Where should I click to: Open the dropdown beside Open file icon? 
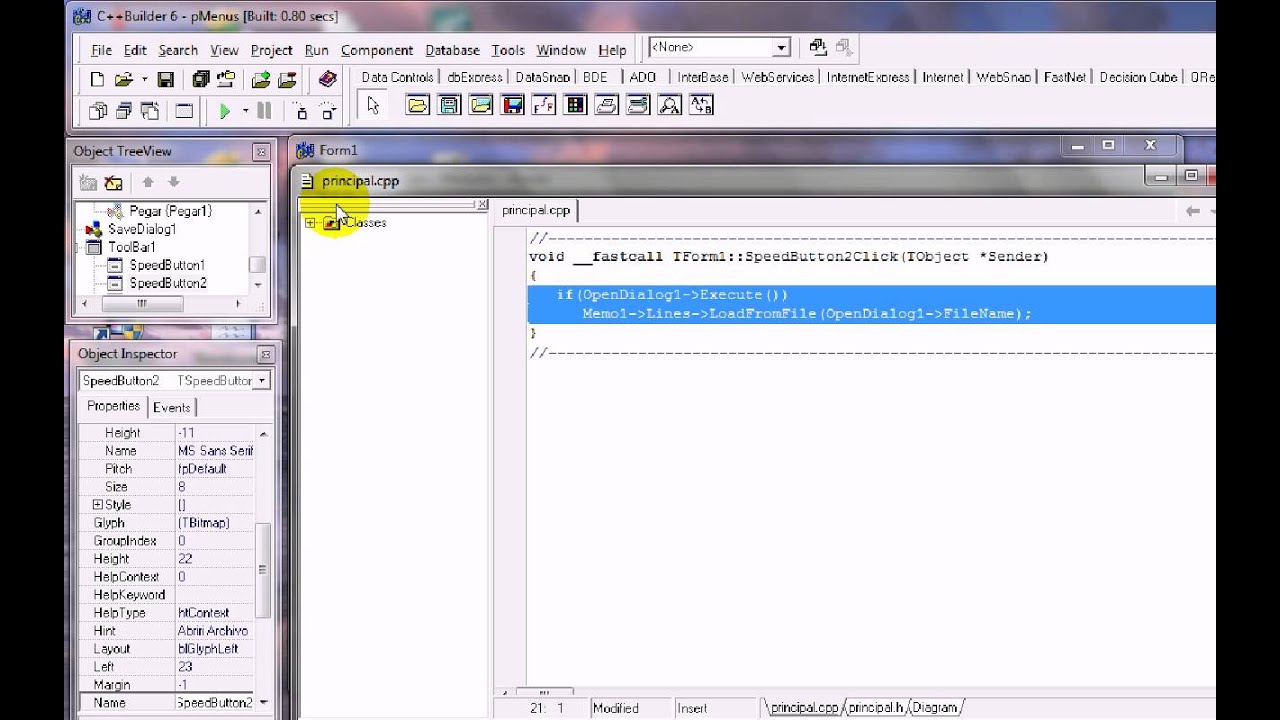point(144,80)
